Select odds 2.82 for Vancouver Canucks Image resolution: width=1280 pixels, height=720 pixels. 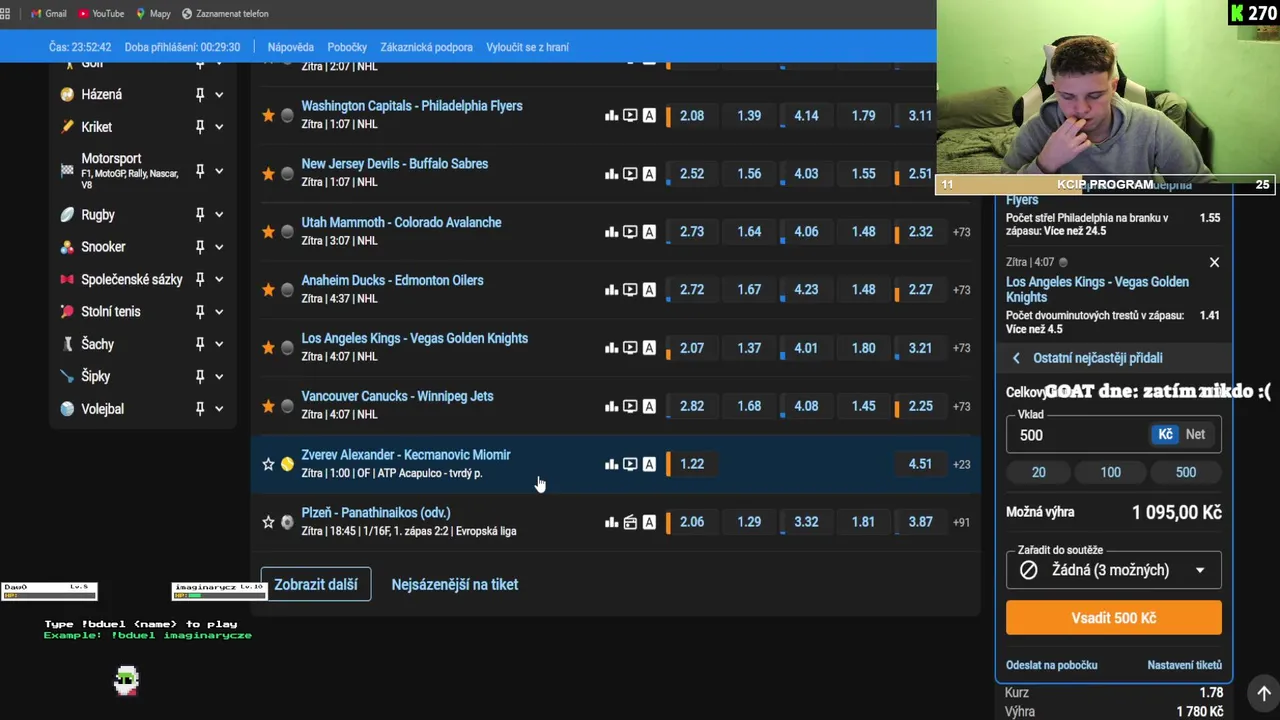click(691, 406)
